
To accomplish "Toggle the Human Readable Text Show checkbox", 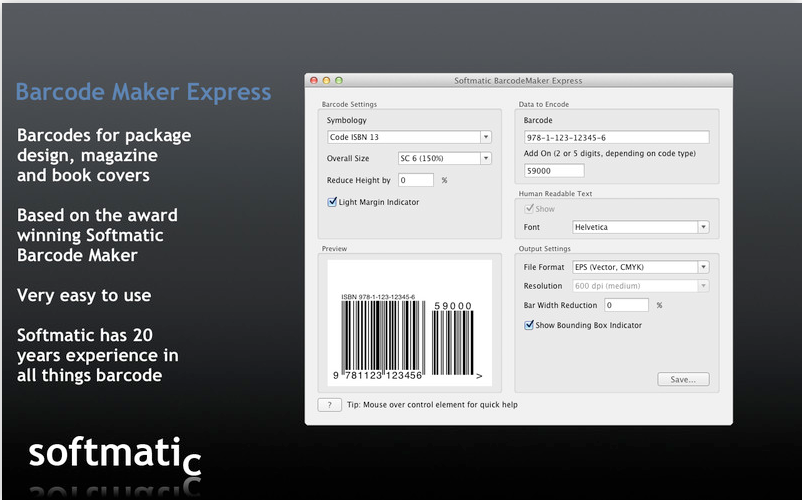I will [529, 209].
